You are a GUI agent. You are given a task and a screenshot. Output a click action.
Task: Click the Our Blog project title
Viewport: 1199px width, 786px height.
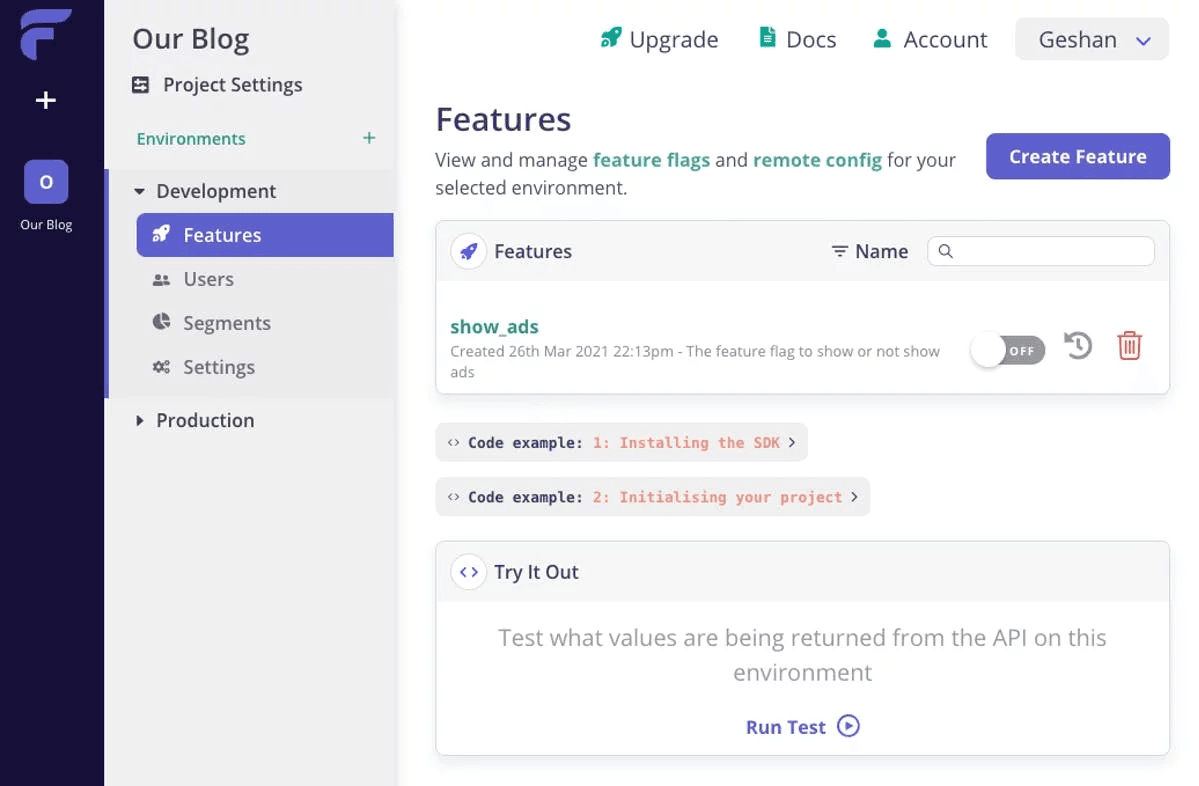(x=190, y=38)
